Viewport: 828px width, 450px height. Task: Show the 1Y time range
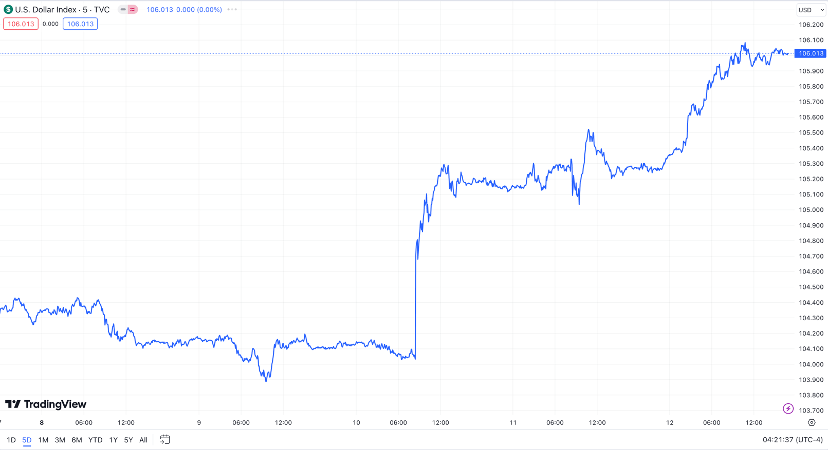click(x=113, y=439)
